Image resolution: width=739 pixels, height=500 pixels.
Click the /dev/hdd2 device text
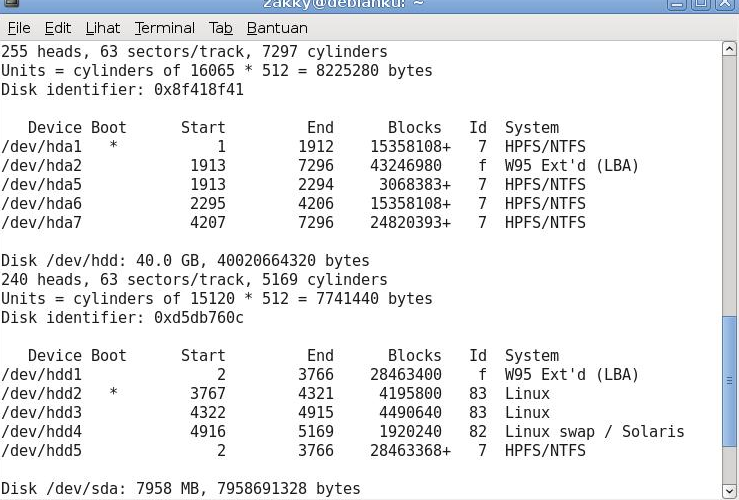click(41, 393)
